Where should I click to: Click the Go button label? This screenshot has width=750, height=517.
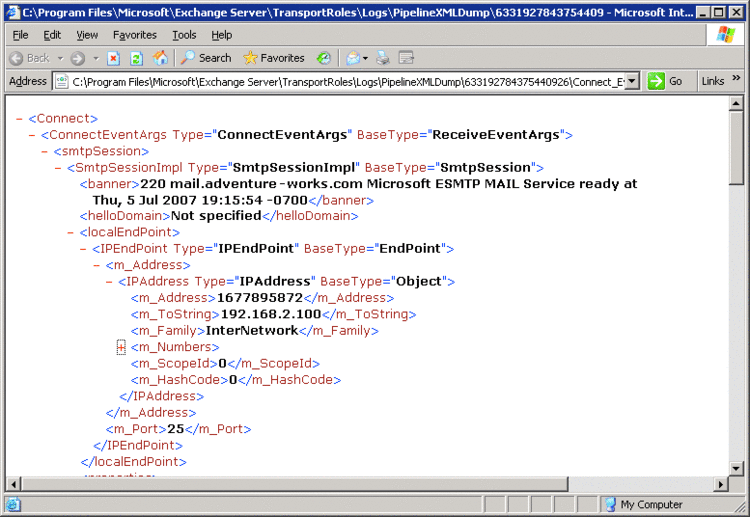coord(675,81)
